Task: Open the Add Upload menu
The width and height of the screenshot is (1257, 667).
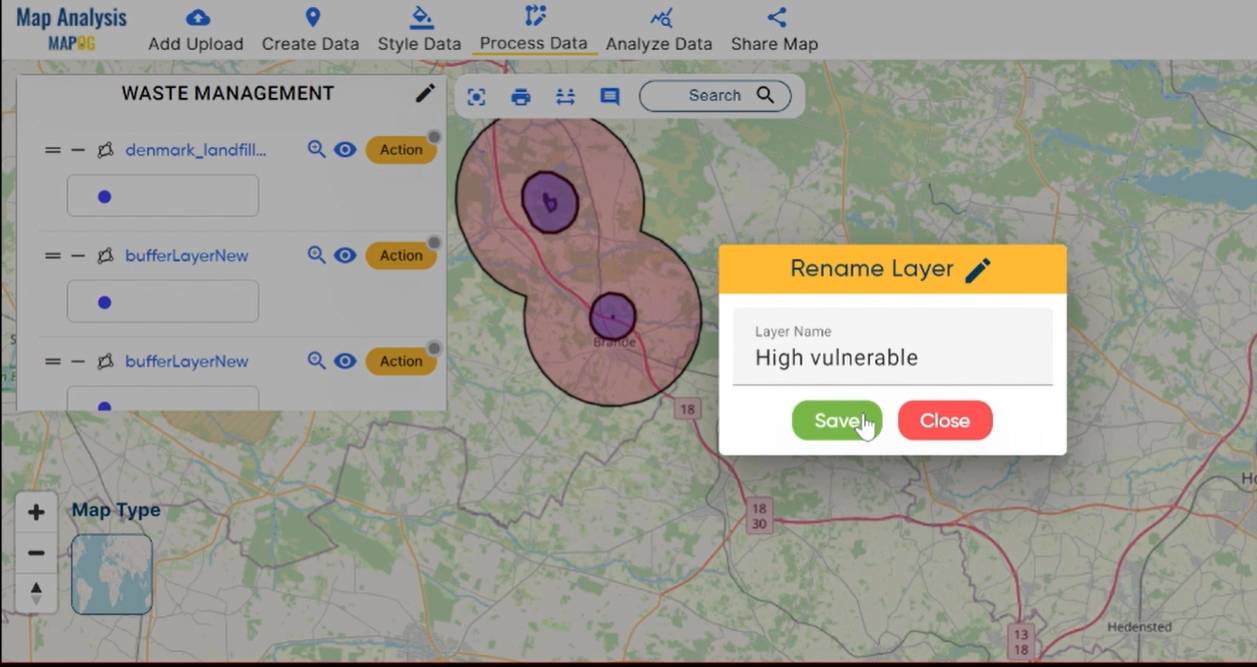Action: [x=196, y=30]
